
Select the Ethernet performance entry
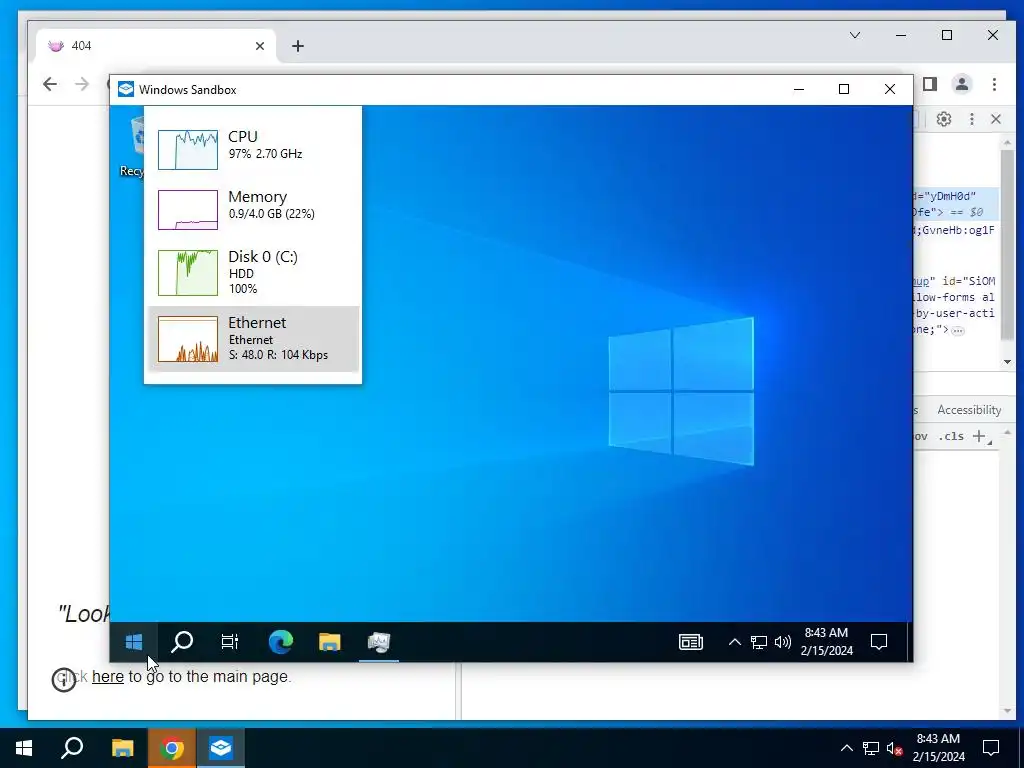coord(253,339)
